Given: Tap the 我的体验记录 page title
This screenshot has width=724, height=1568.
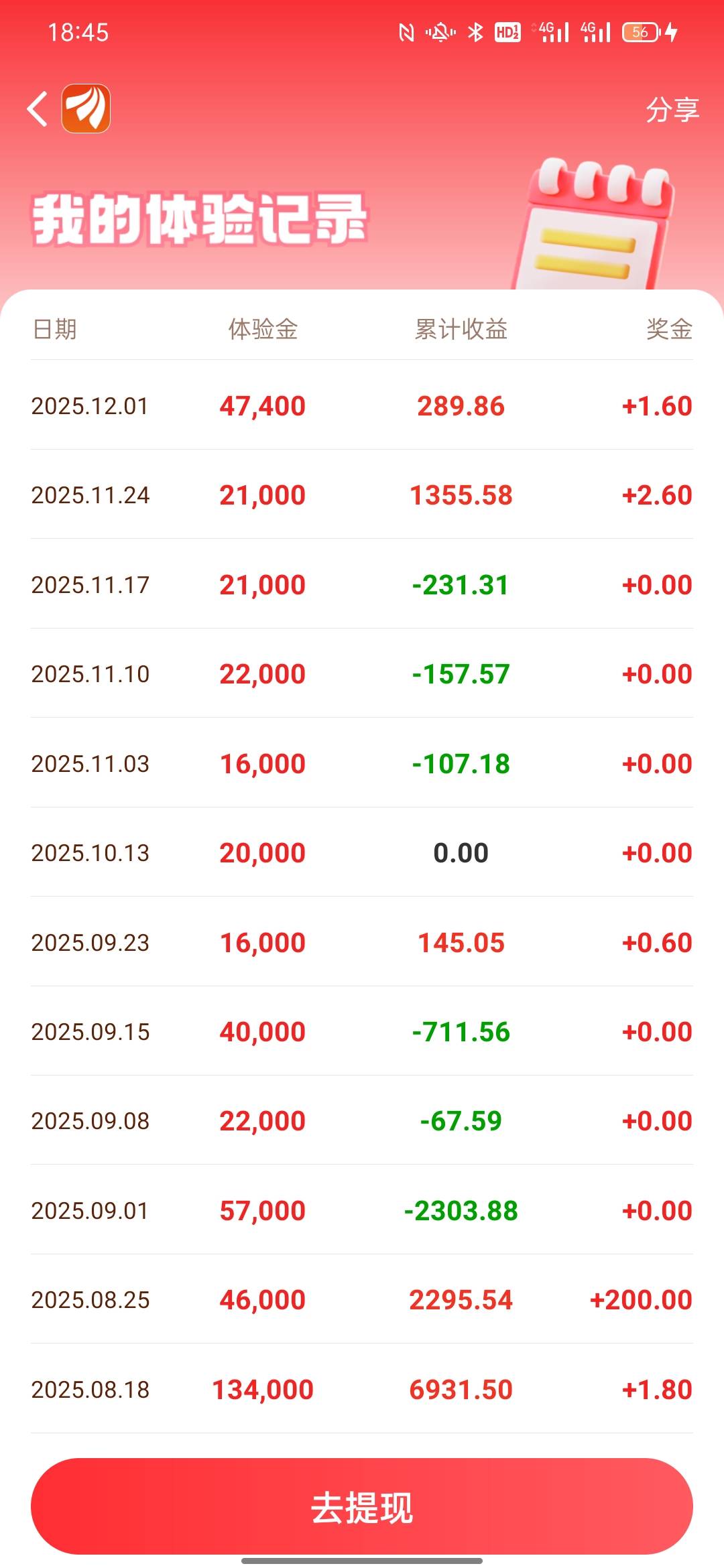Looking at the screenshot, I should click(200, 219).
